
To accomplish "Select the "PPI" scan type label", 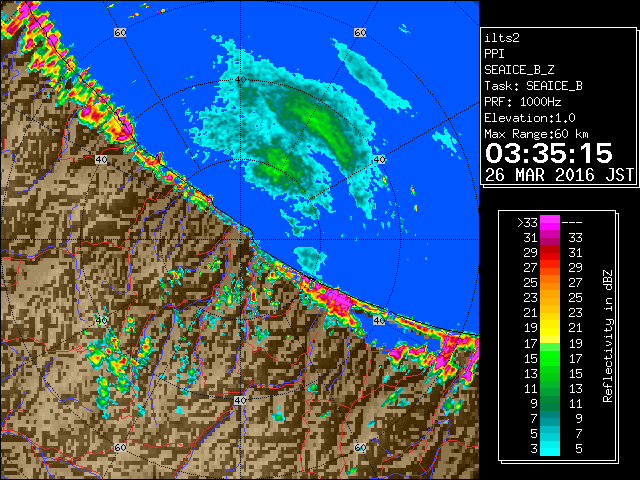I will [494, 54].
